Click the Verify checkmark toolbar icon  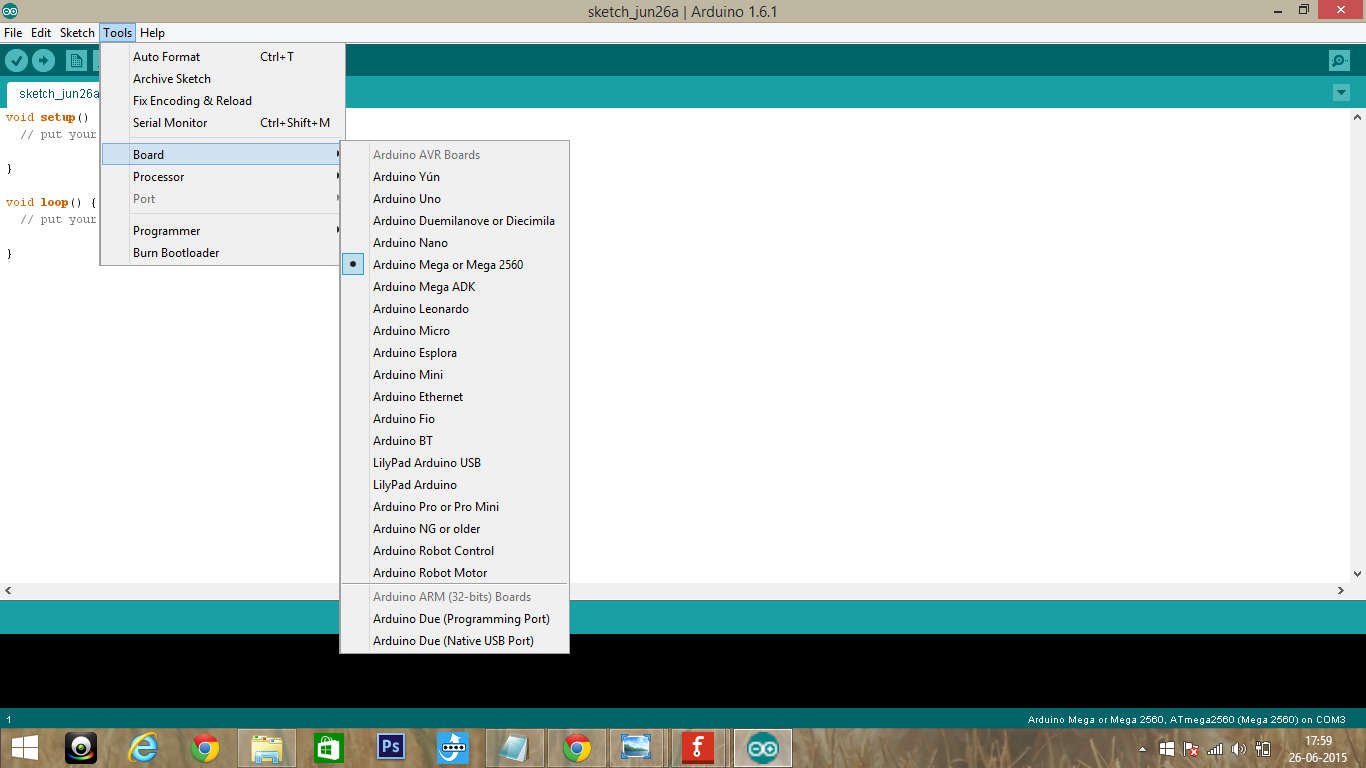[x=16, y=60]
